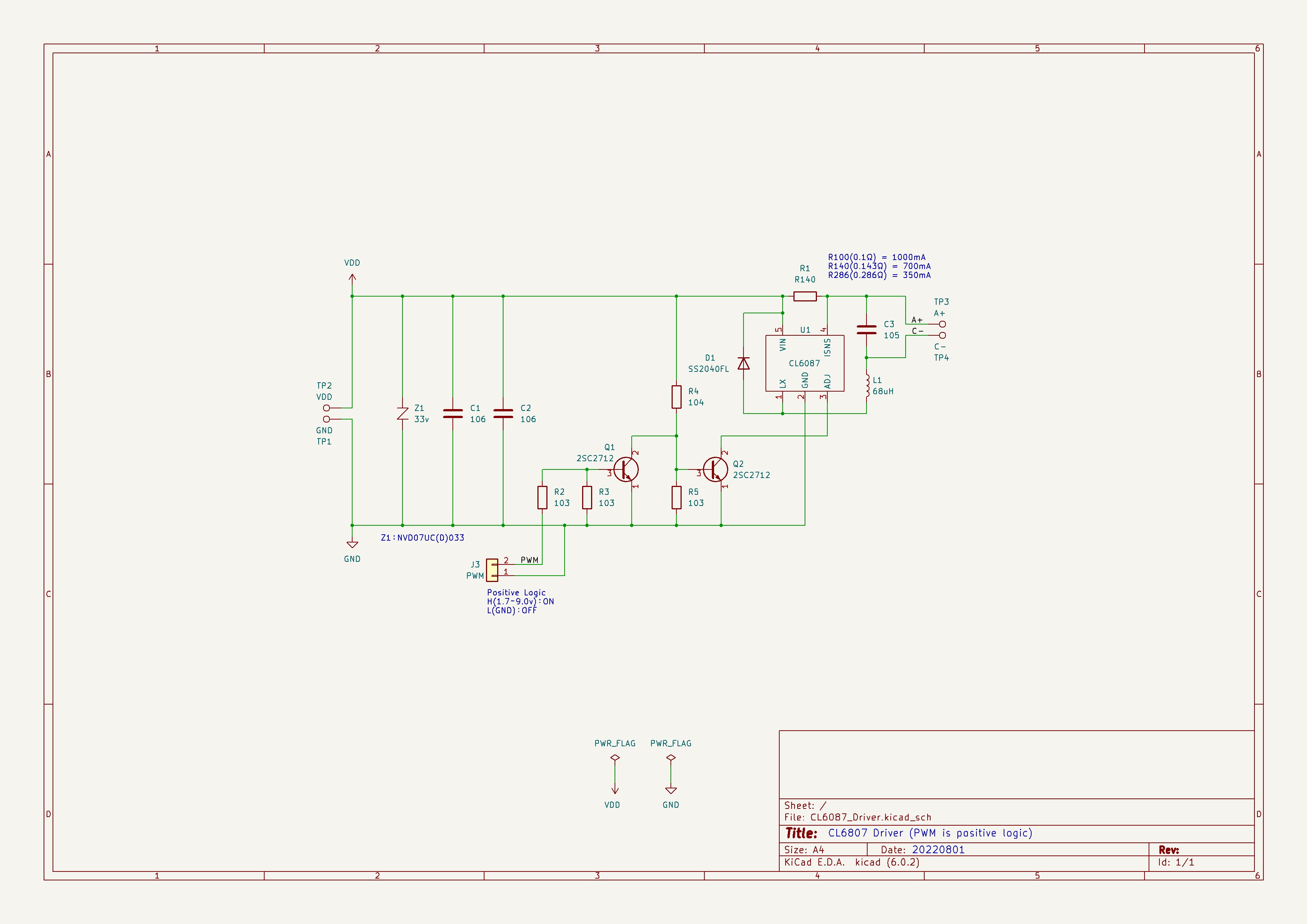Click the CL6087 IC body rectangle

[805, 364]
